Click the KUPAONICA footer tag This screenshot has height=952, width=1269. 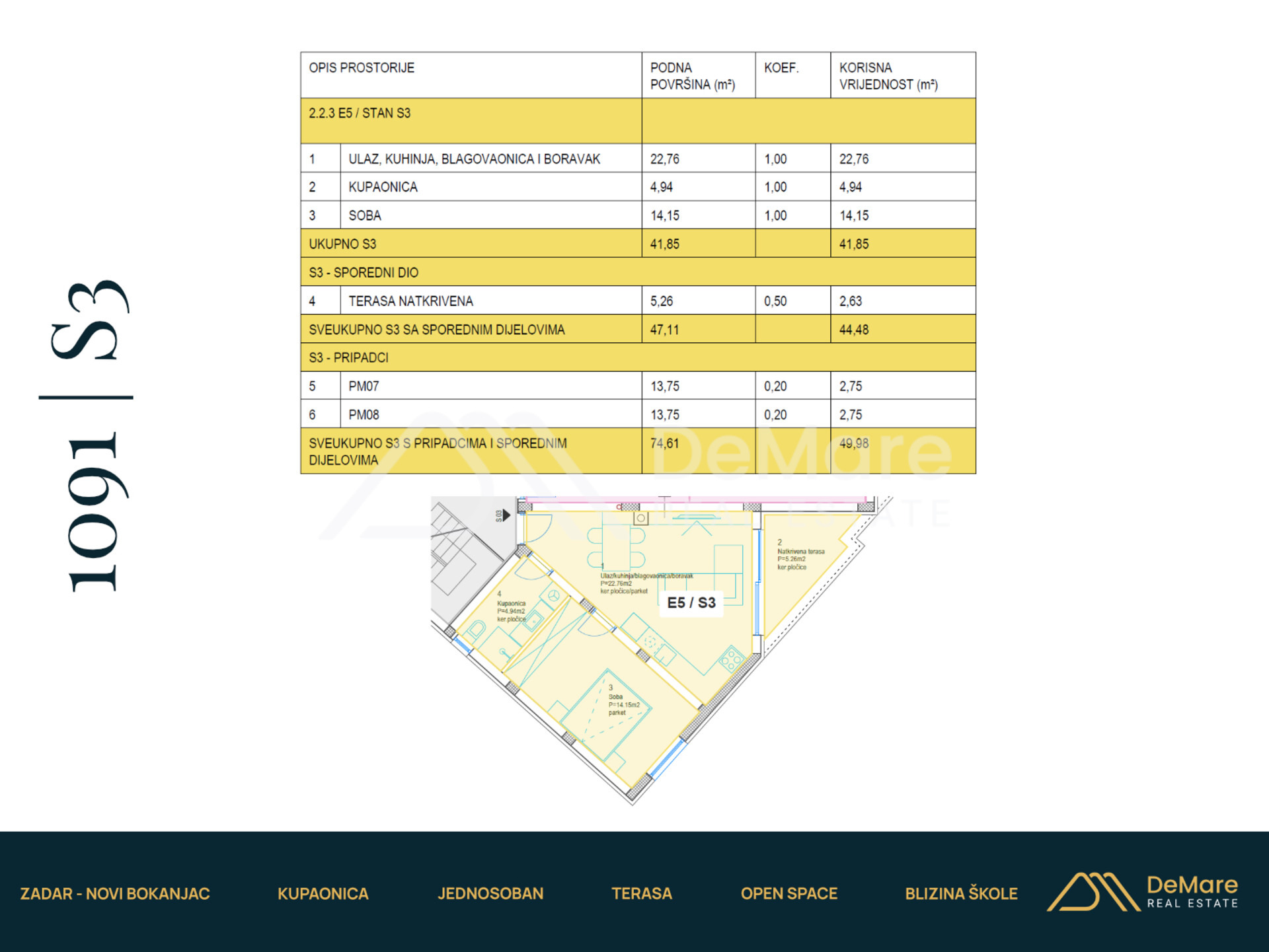pyautogui.click(x=323, y=894)
